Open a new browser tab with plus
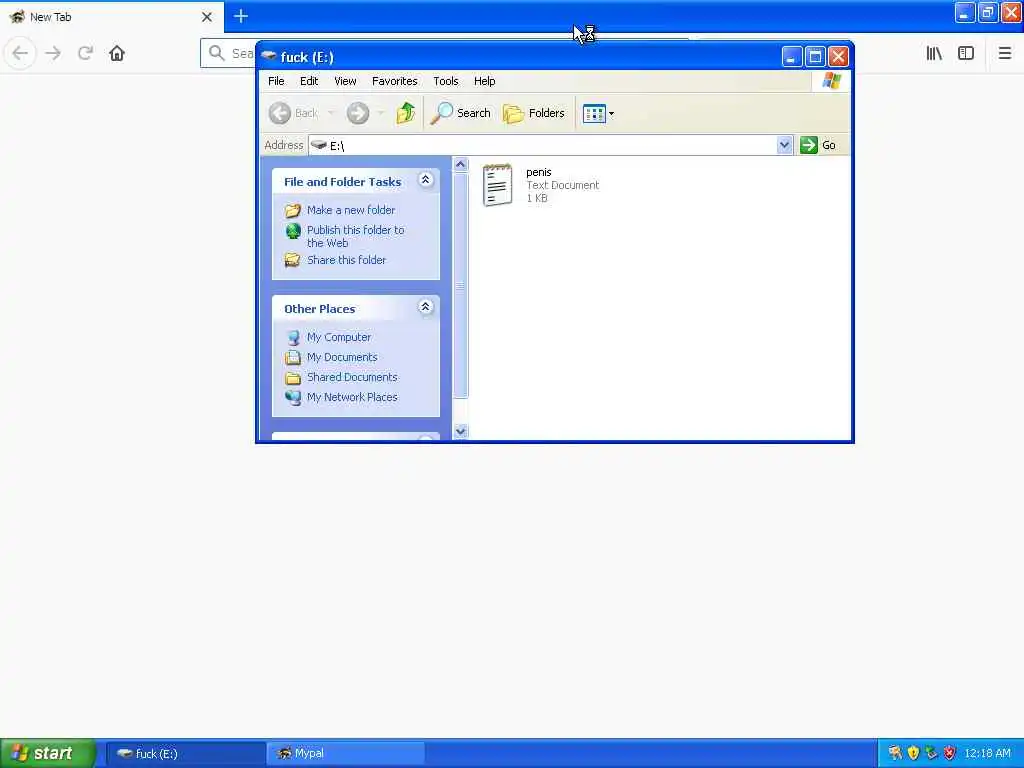The image size is (1024, 768). pos(241,16)
